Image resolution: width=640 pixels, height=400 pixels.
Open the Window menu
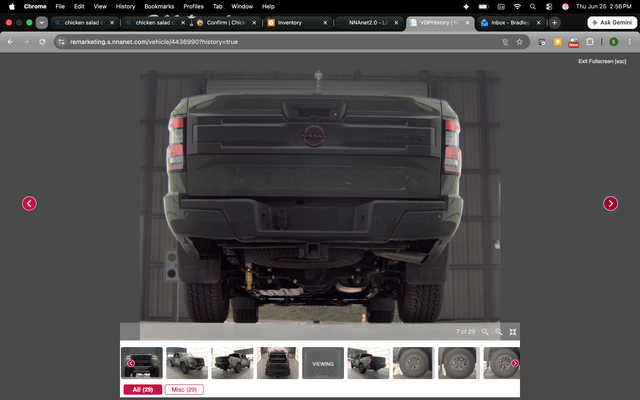[242, 7]
